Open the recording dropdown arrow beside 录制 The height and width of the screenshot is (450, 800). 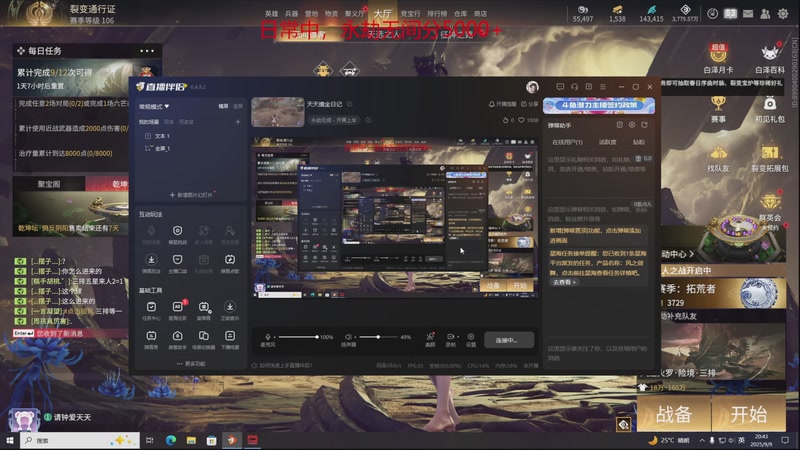pyautogui.click(x=458, y=337)
